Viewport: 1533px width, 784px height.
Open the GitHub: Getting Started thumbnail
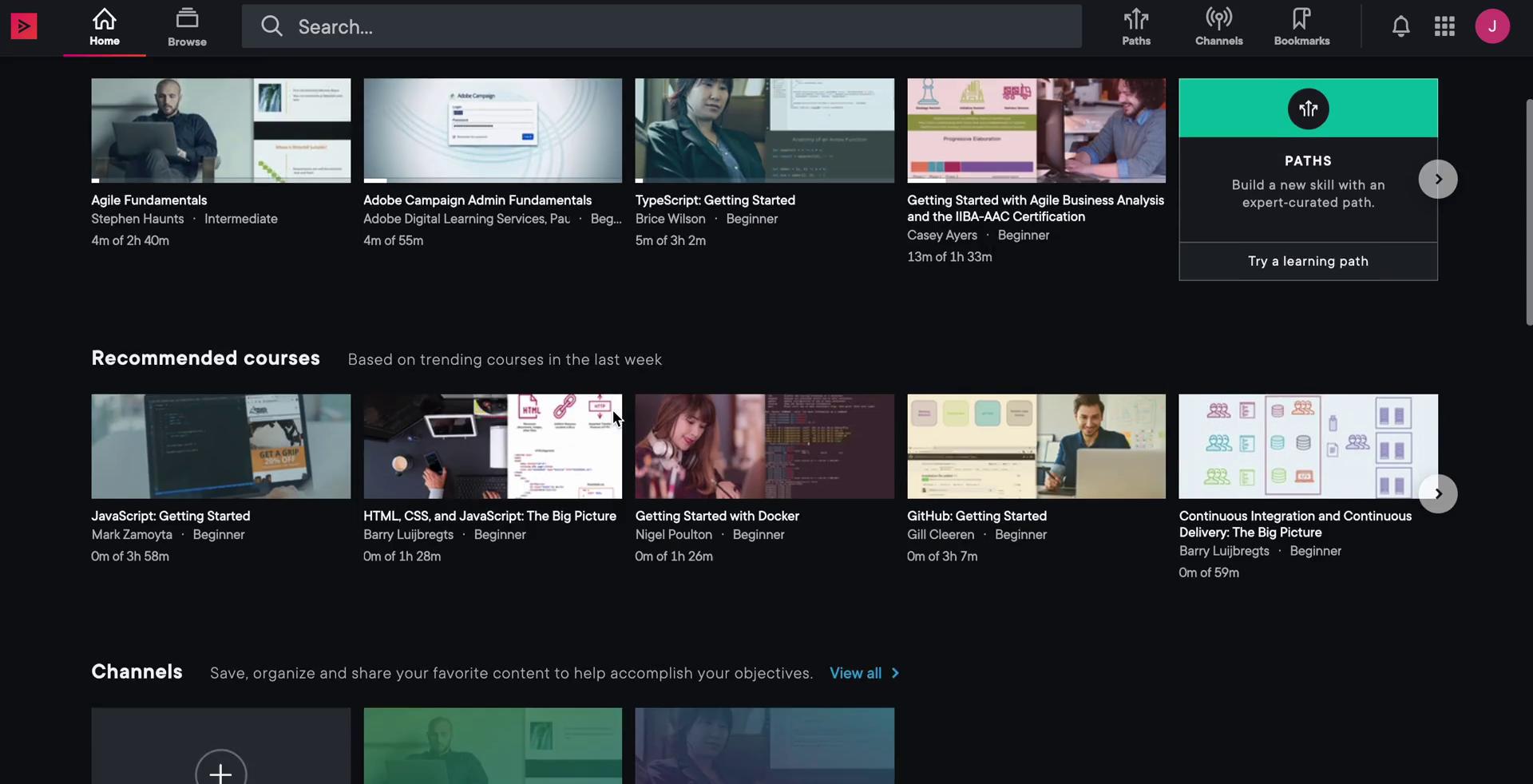(x=1036, y=446)
